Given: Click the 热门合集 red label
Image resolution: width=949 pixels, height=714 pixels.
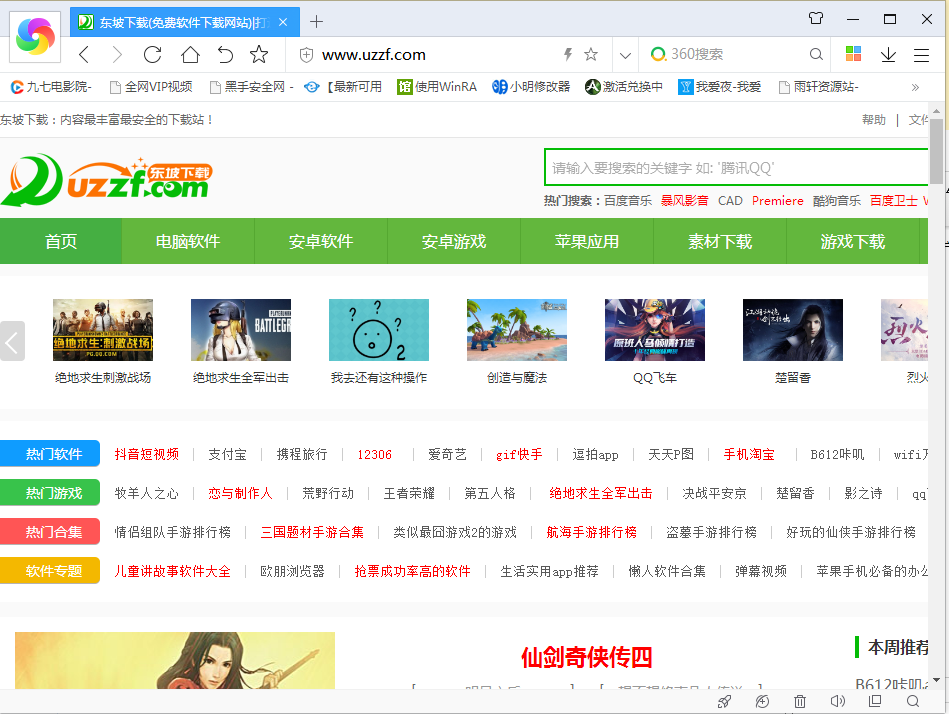Looking at the screenshot, I should 50,532.
